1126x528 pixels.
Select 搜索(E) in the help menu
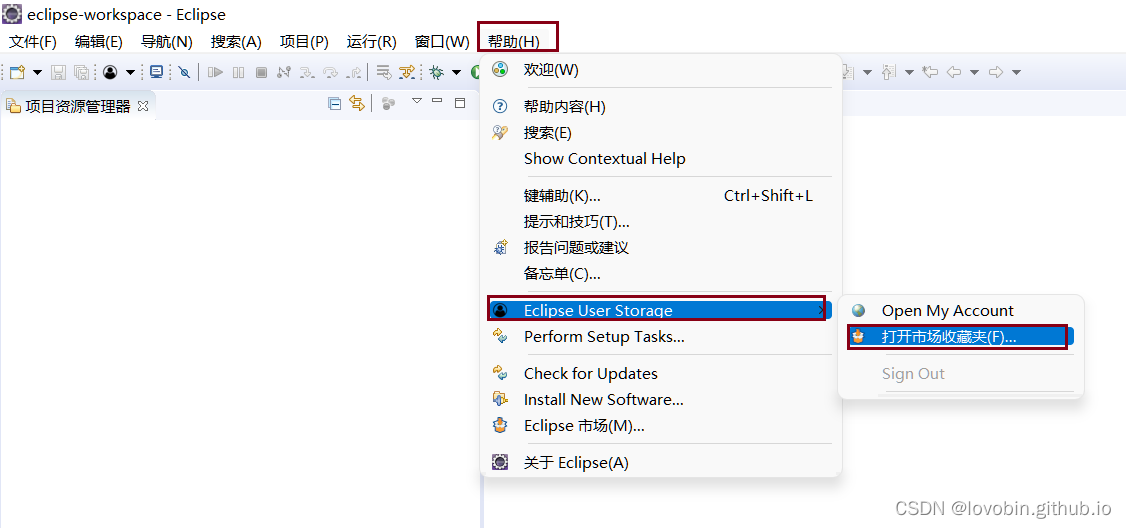pyautogui.click(x=661, y=133)
